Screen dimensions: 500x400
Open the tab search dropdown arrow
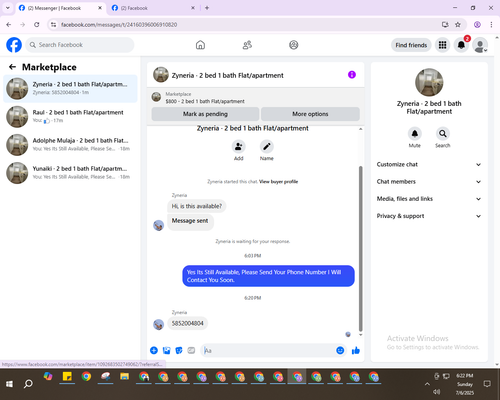pos(8,8)
